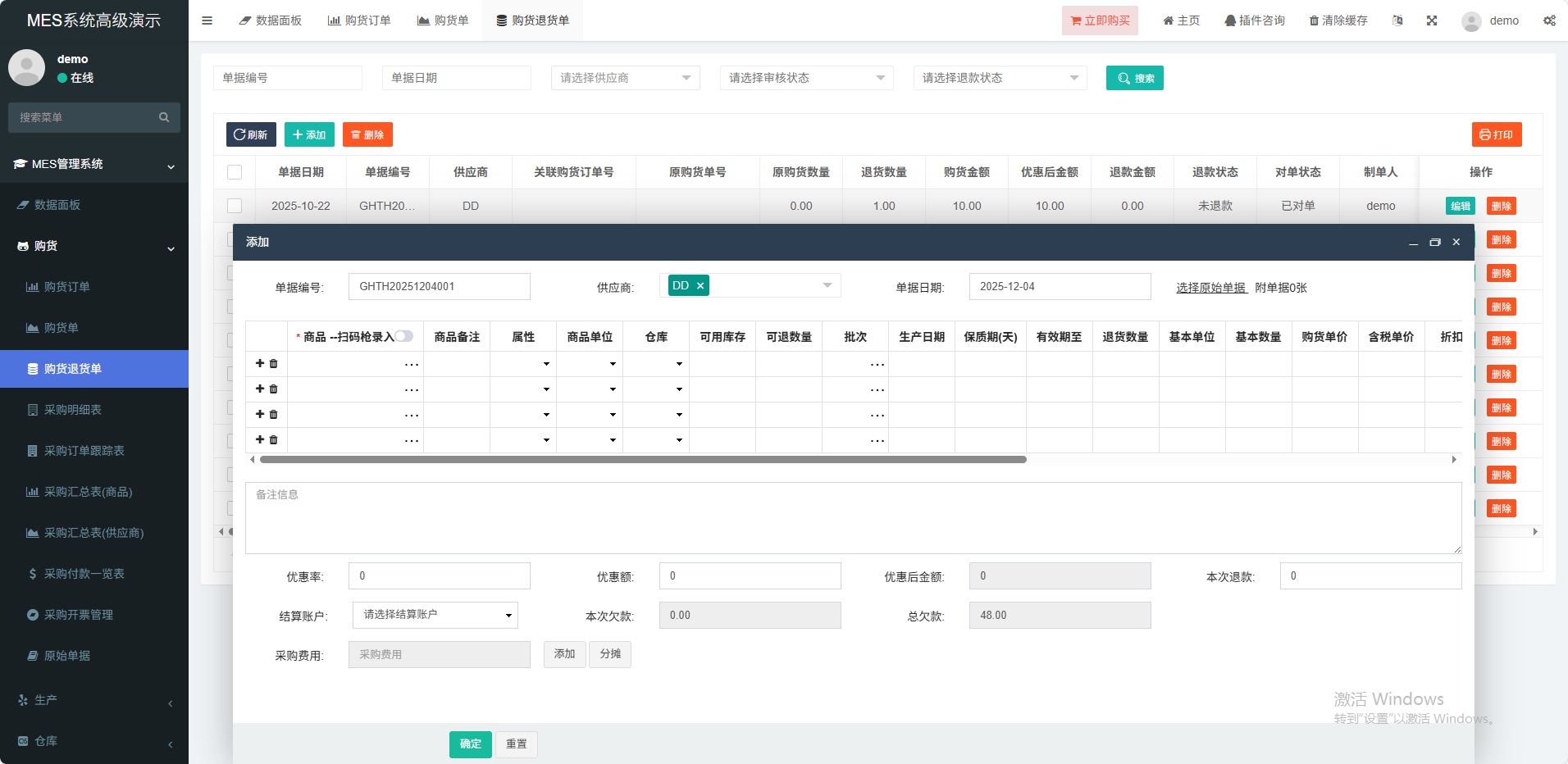Expand the refund status filter dropdown

point(1000,78)
